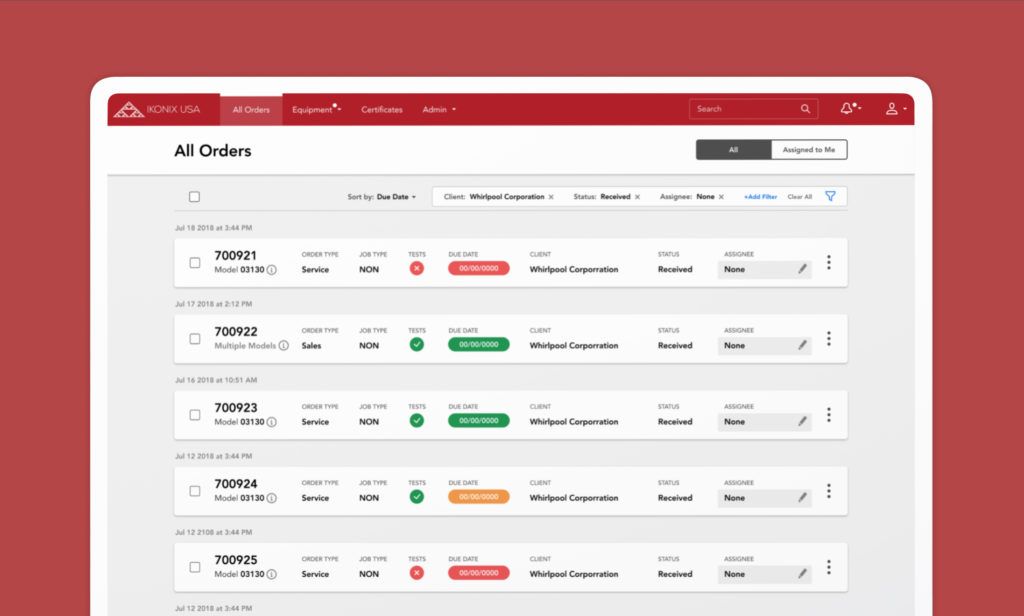The height and width of the screenshot is (616, 1024).
Task: Select order 700922 checkbox
Action: point(195,338)
